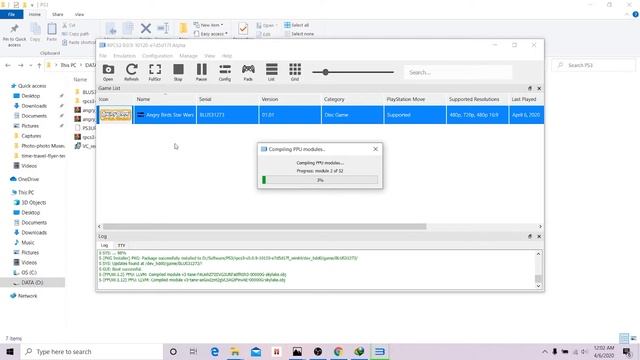Open RPCS3 File menu
The image size is (640, 360).
[x=103, y=56]
